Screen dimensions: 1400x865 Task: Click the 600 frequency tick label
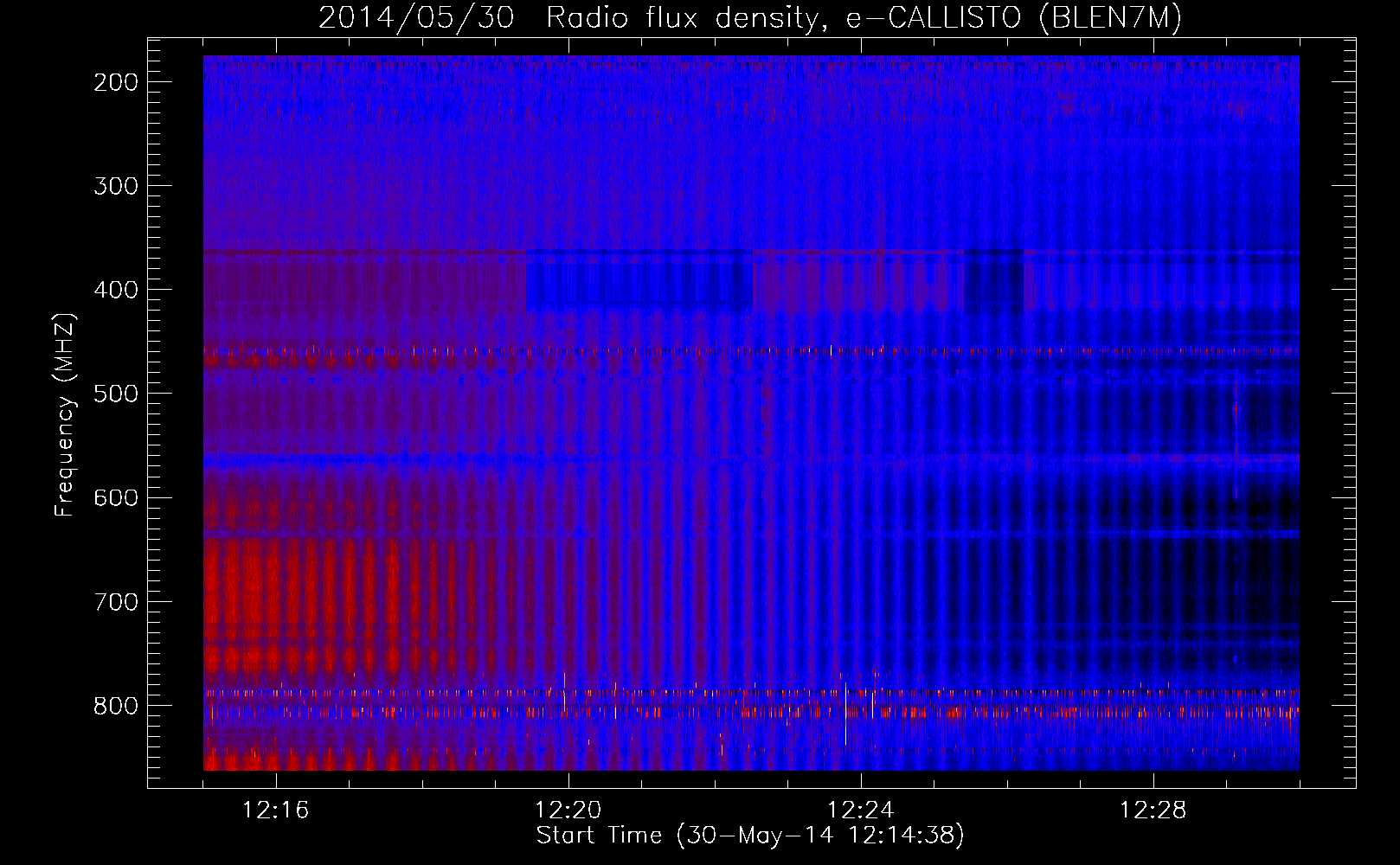pos(116,497)
